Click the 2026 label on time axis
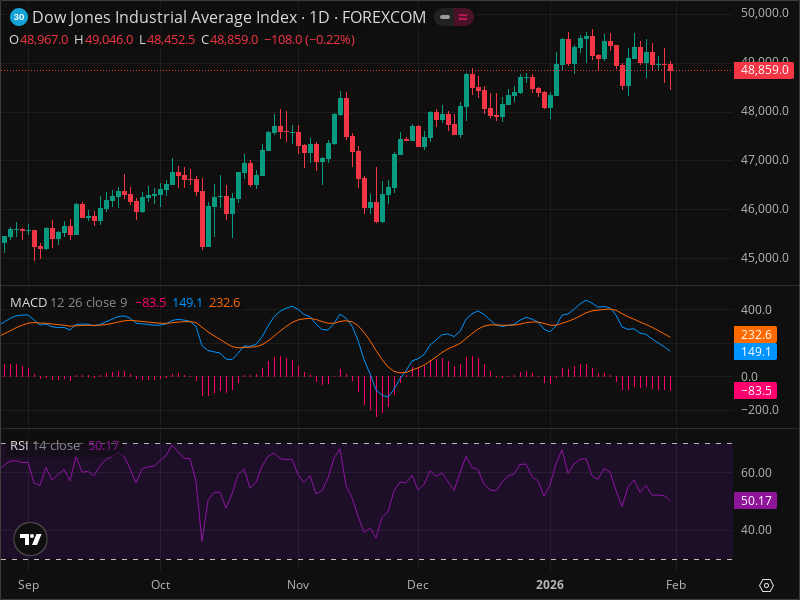Screen dimensions: 800x600 pyautogui.click(x=550, y=585)
